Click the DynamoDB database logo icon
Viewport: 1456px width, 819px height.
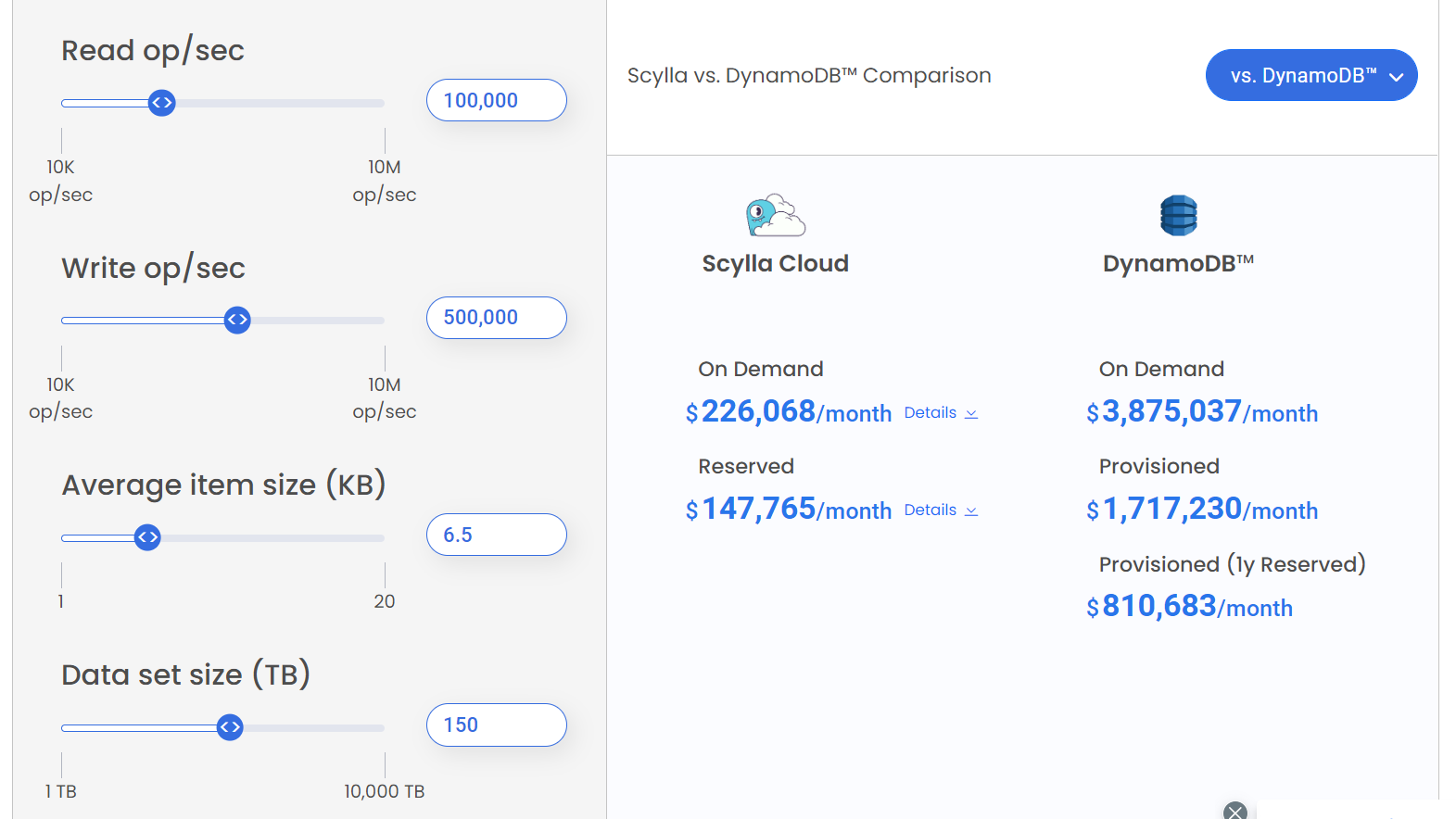tap(1179, 215)
